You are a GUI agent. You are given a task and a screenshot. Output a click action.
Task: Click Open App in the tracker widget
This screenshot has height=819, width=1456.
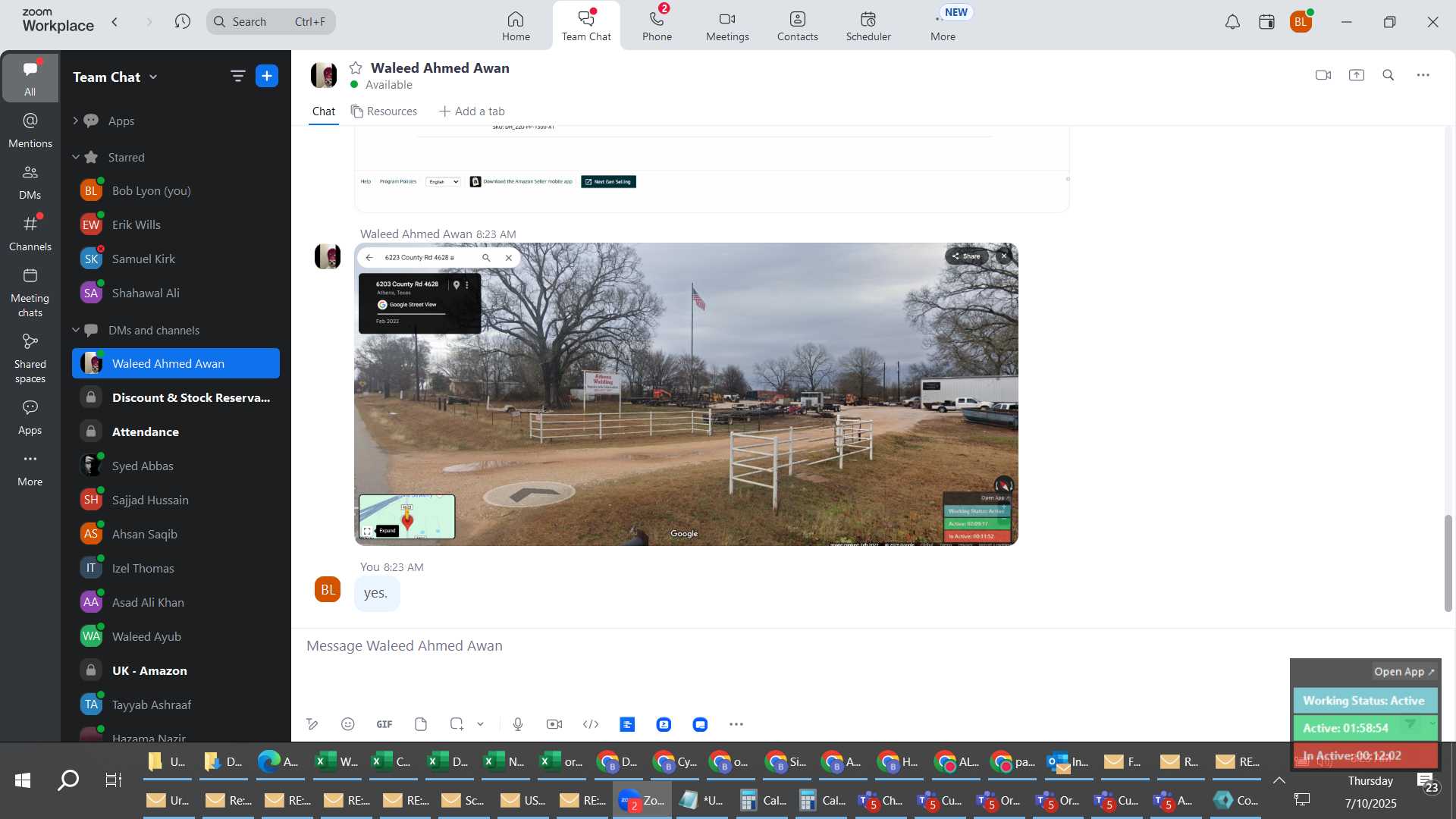pyautogui.click(x=1404, y=672)
